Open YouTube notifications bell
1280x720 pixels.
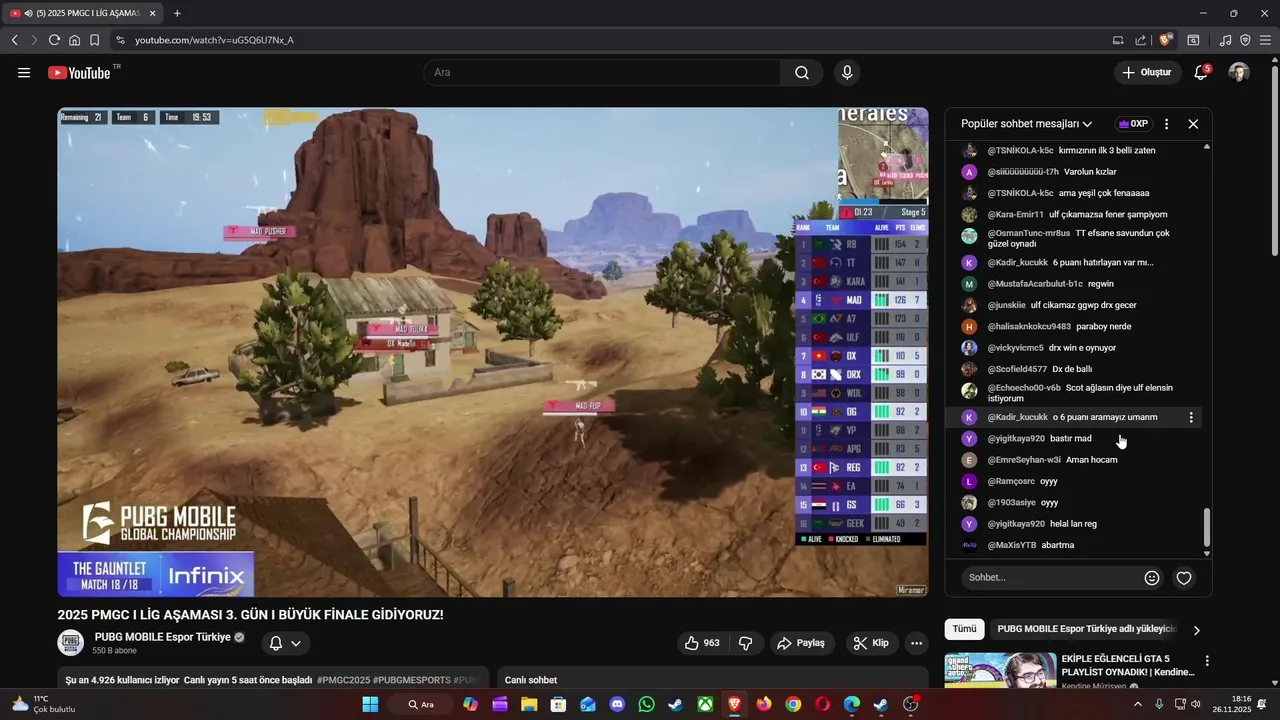coord(1201,73)
